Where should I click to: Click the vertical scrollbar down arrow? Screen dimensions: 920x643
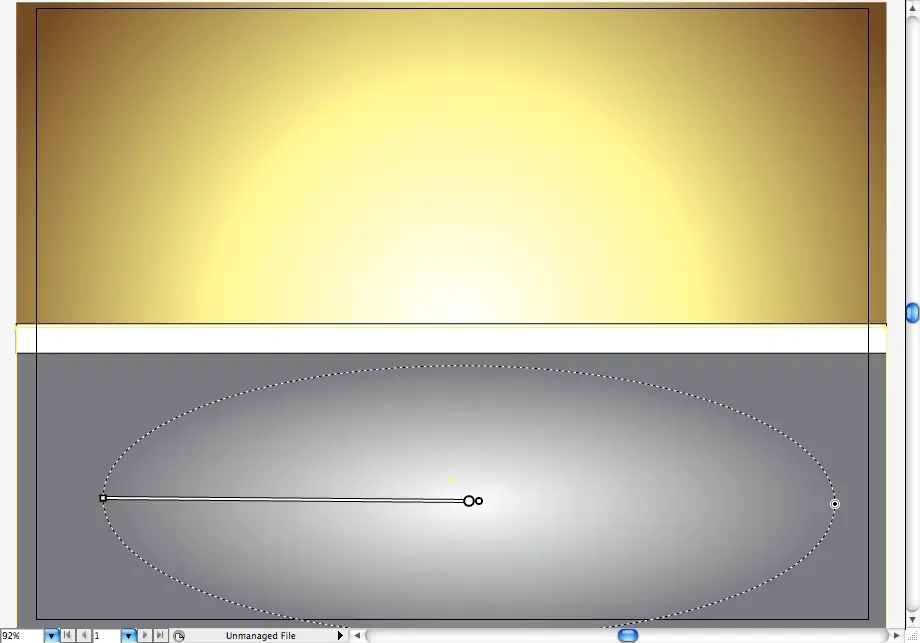pos(912,620)
